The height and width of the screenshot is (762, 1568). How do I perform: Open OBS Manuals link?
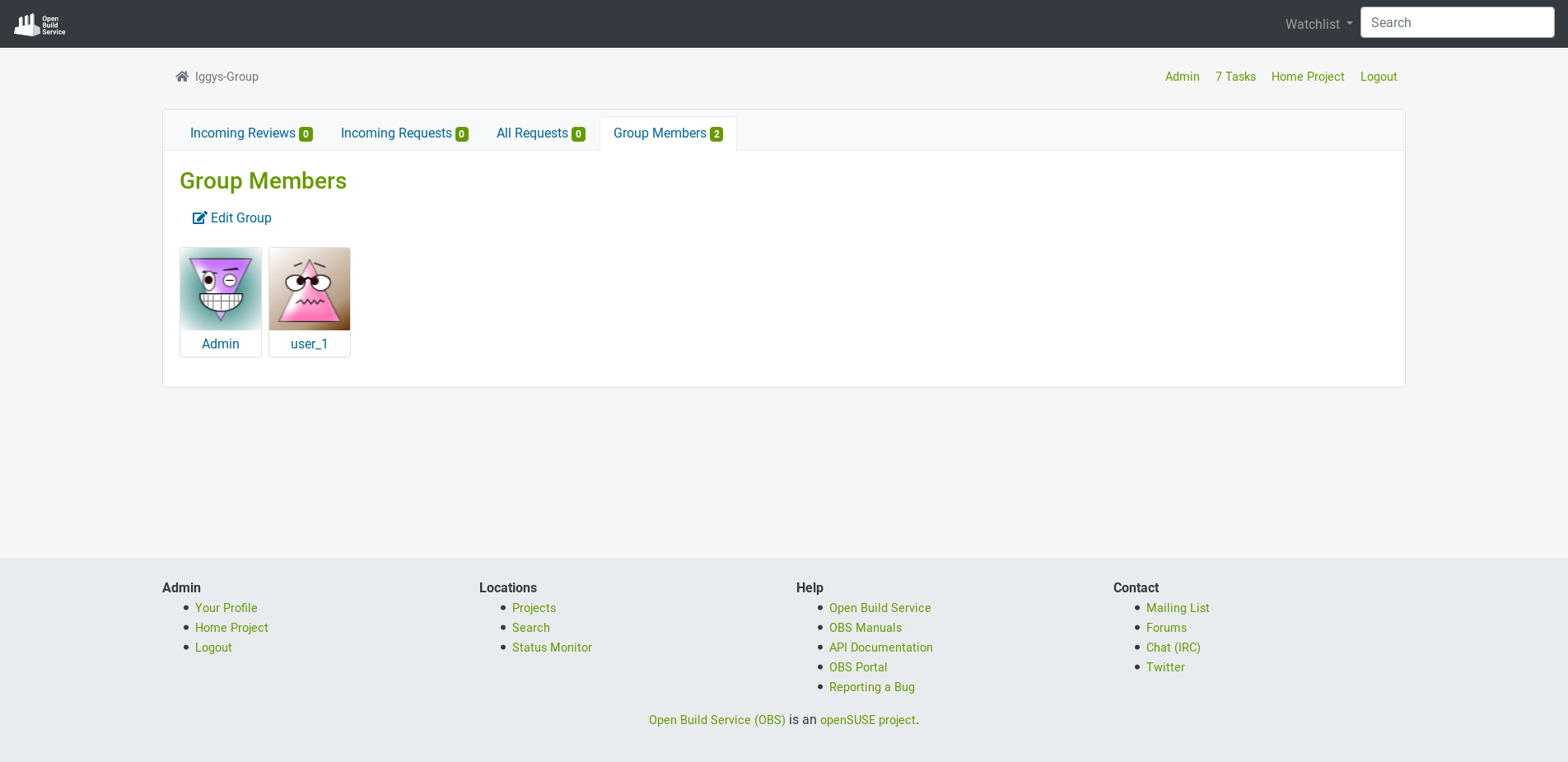pyautogui.click(x=866, y=628)
